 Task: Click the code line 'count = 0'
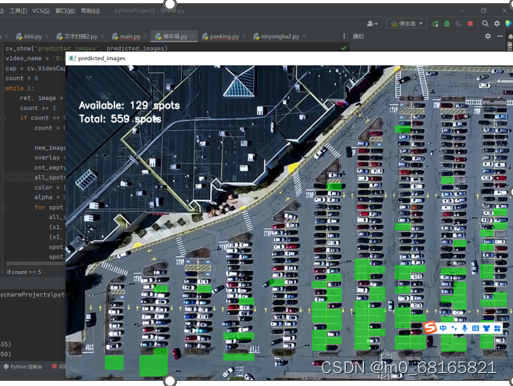tap(22, 78)
